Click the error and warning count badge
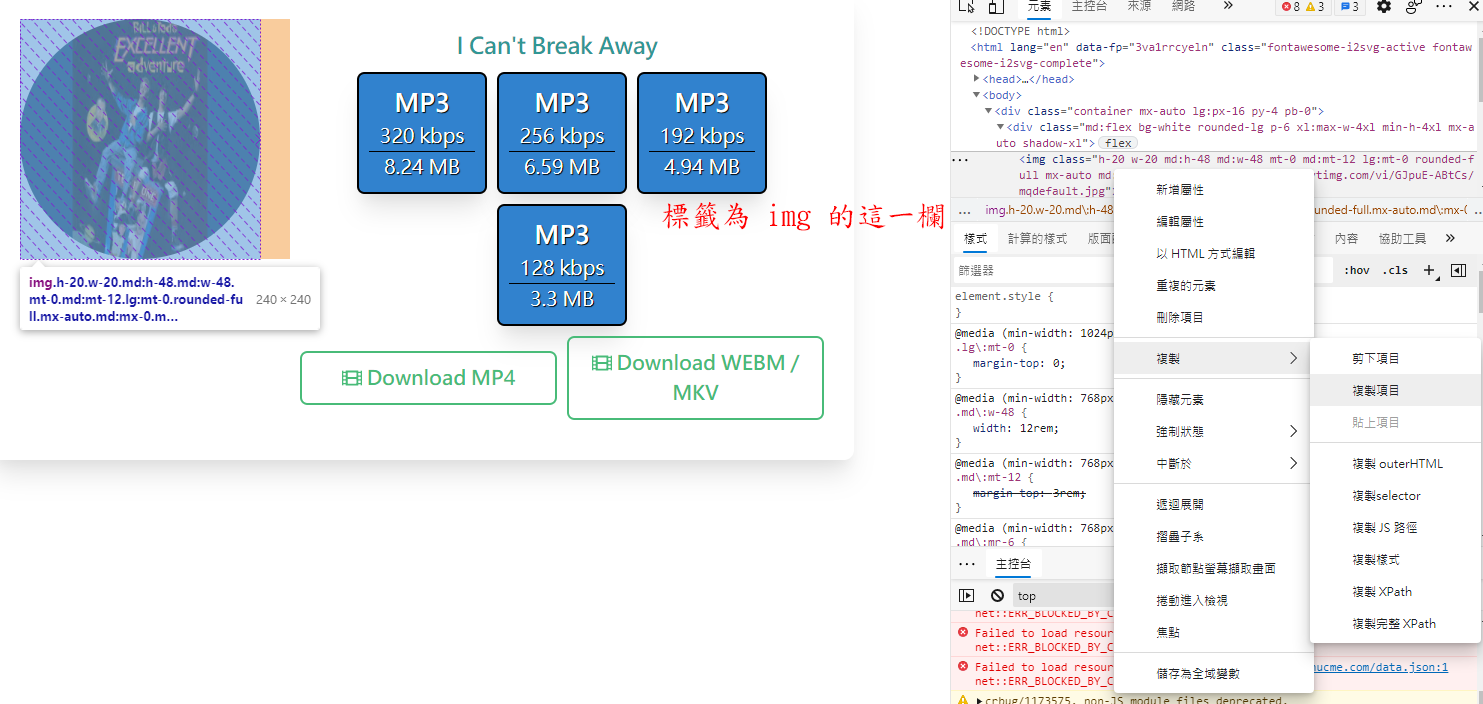The image size is (1483, 704). pos(1304,6)
